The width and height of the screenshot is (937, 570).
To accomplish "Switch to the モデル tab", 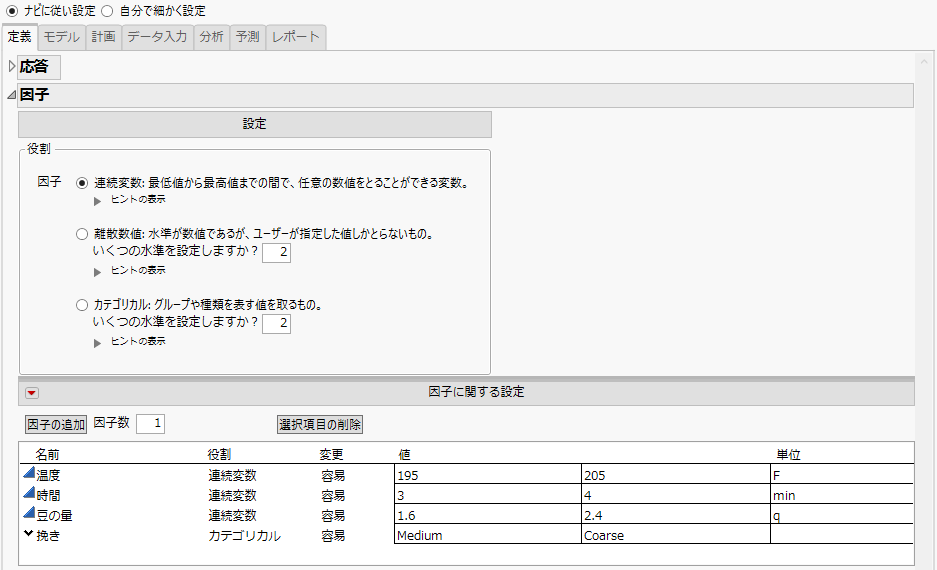I will coord(62,37).
